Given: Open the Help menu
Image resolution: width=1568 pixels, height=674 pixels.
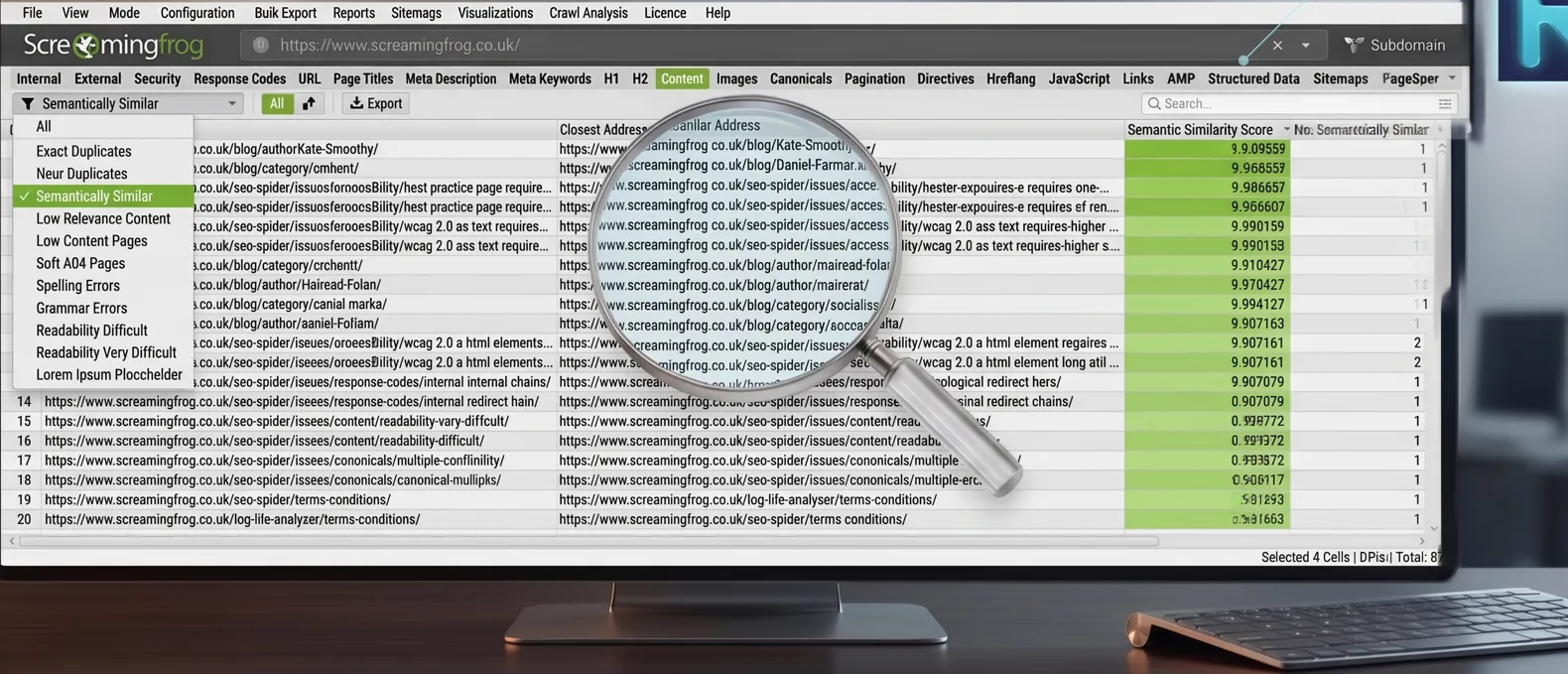Looking at the screenshot, I should point(718,13).
